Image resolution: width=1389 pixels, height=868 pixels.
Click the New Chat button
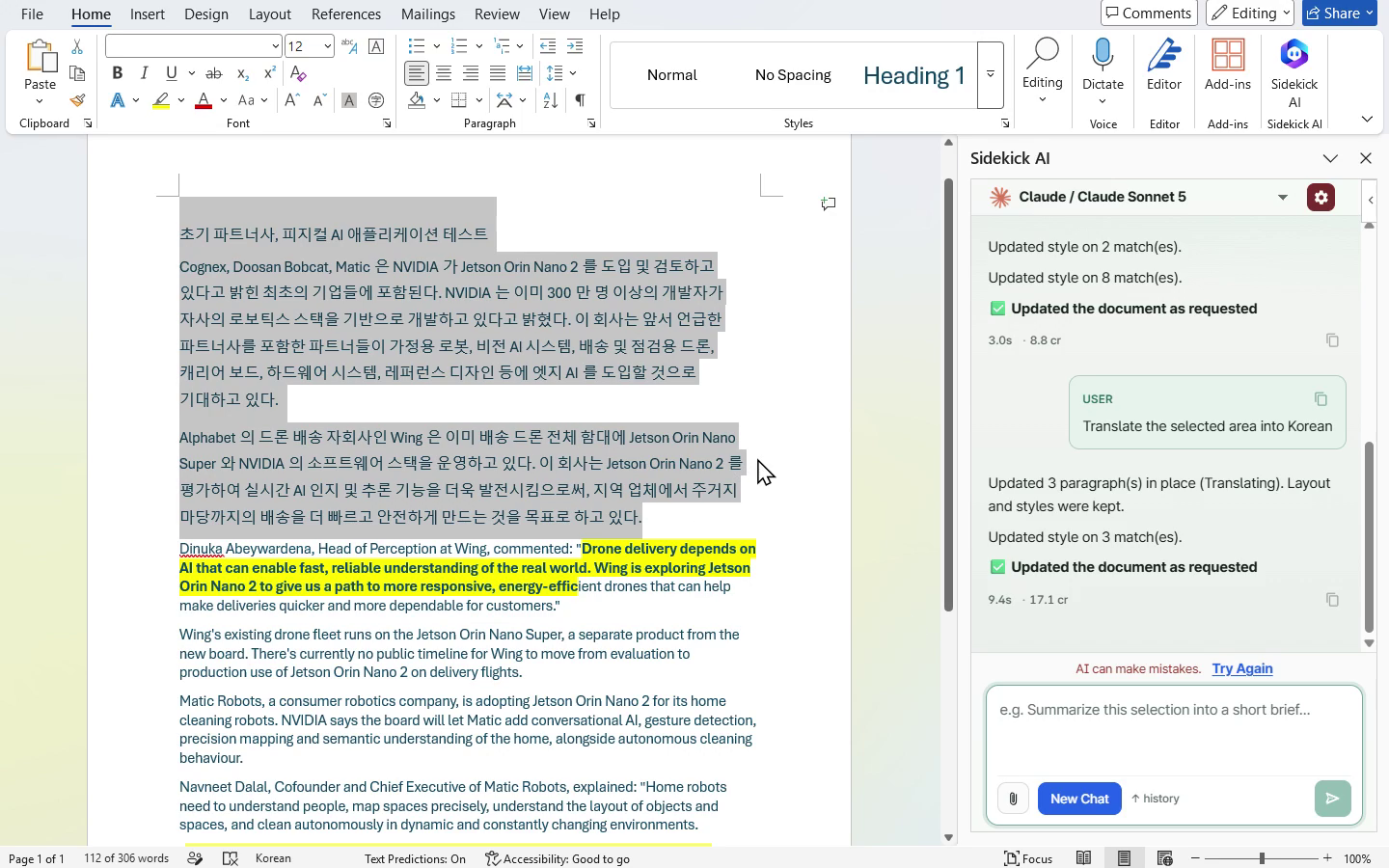pyautogui.click(x=1079, y=799)
